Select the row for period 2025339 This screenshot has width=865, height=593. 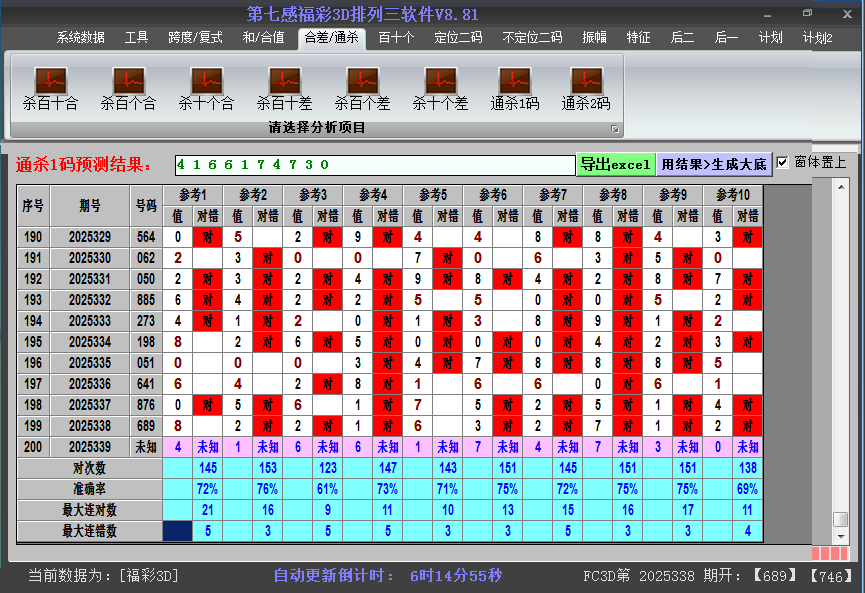[x=90, y=447]
